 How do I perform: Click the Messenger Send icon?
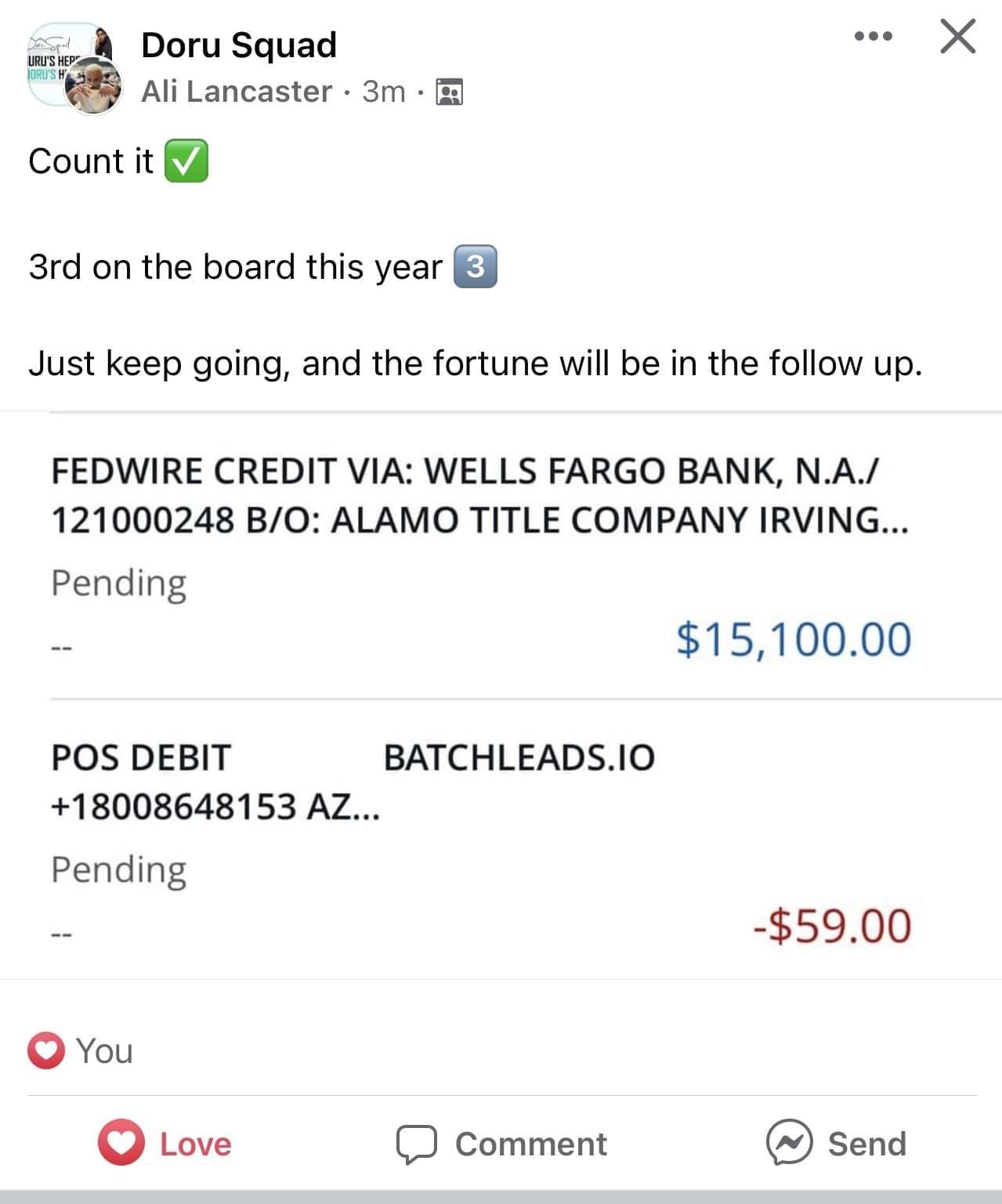789,1143
